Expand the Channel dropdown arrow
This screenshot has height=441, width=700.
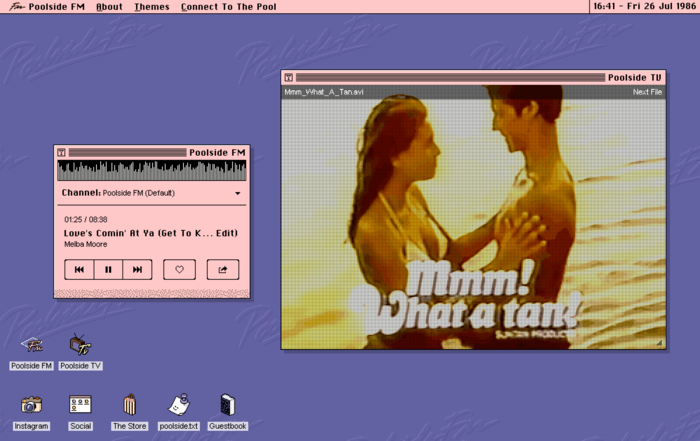(238, 193)
